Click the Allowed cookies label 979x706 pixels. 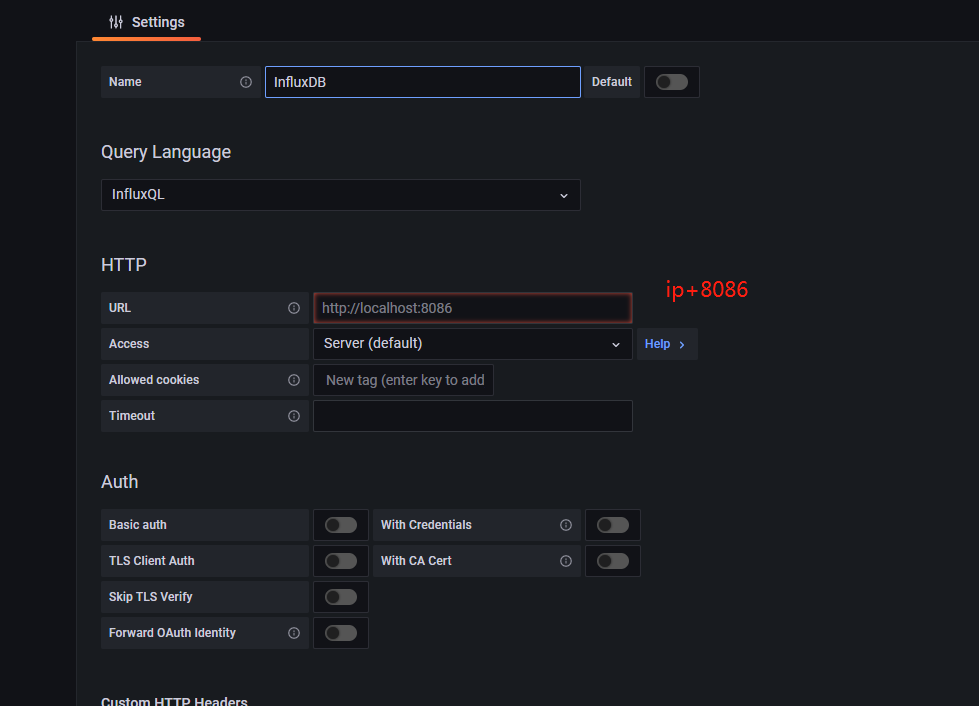(x=154, y=380)
